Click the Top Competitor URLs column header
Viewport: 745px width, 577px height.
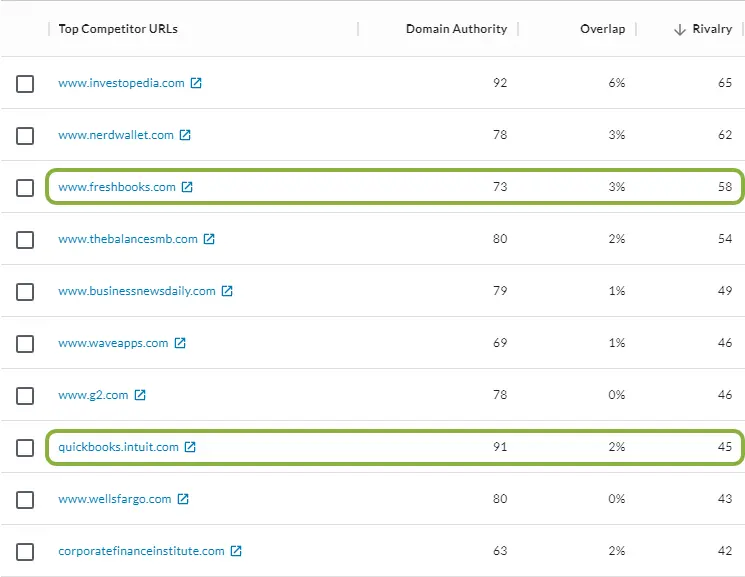tap(118, 29)
